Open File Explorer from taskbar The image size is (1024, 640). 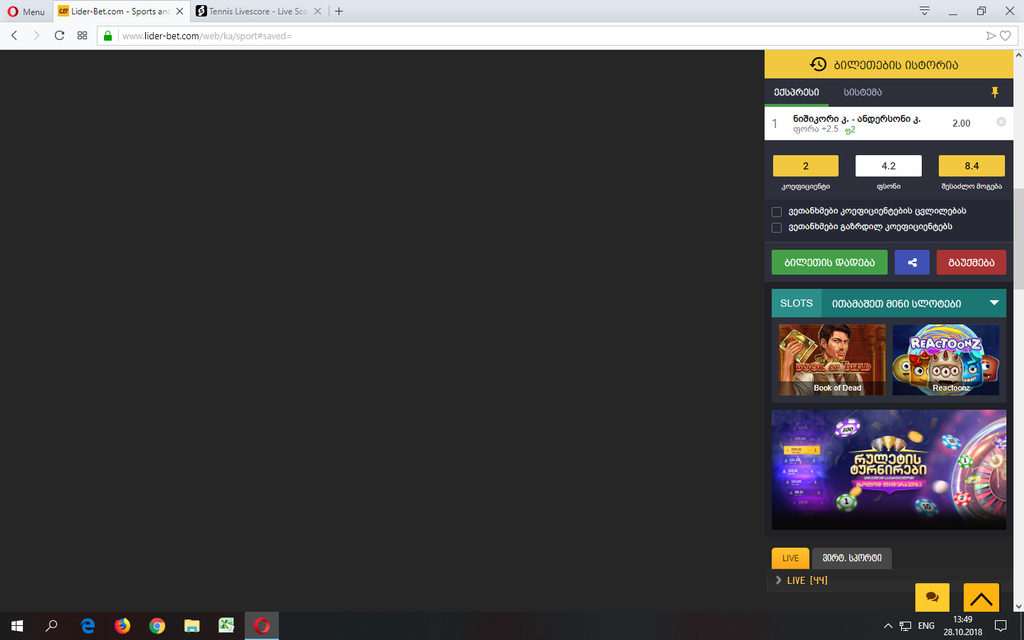click(x=191, y=626)
